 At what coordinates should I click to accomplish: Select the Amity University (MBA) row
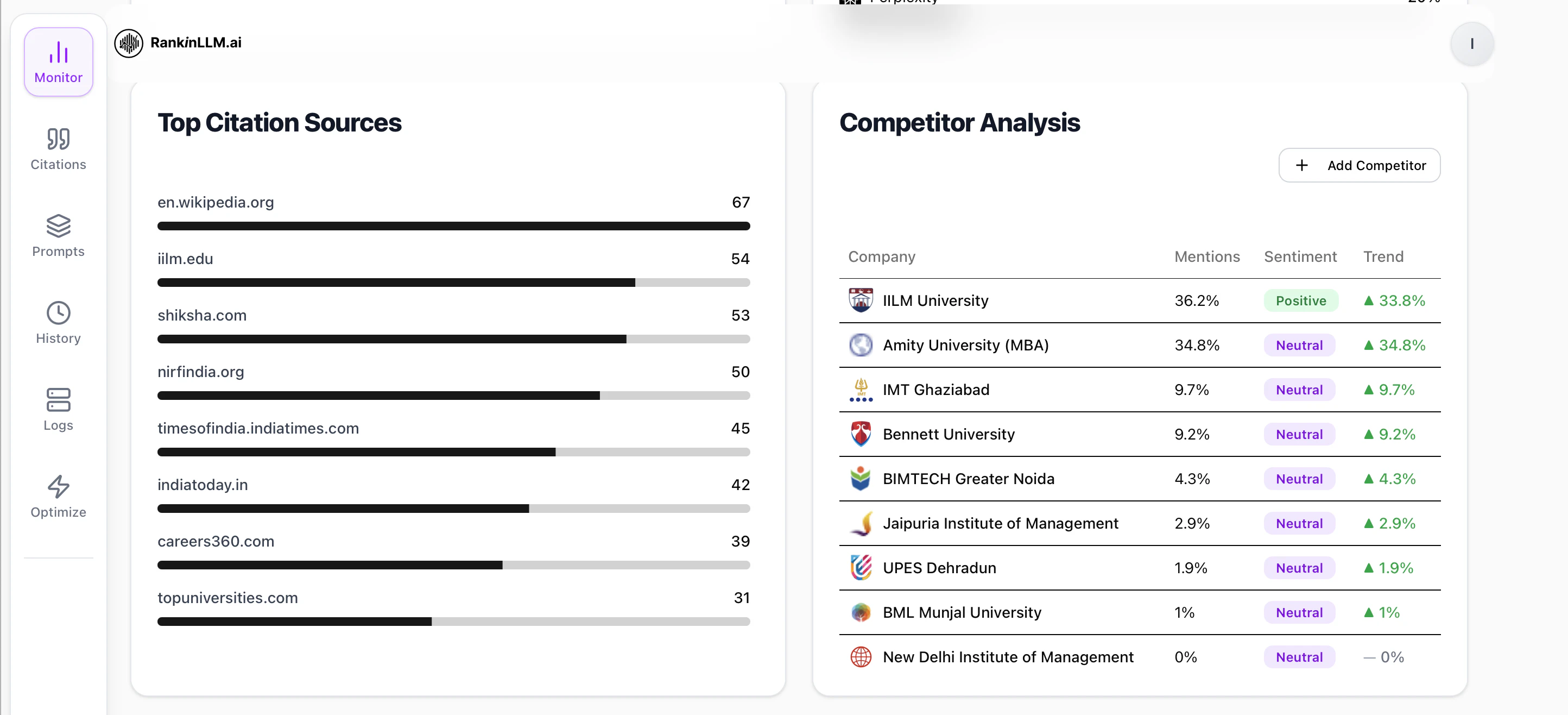click(x=965, y=346)
